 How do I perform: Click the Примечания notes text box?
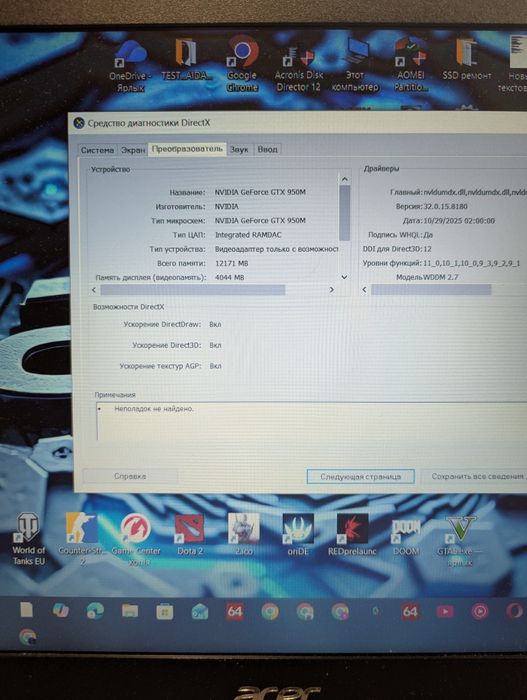pyautogui.click(x=312, y=421)
